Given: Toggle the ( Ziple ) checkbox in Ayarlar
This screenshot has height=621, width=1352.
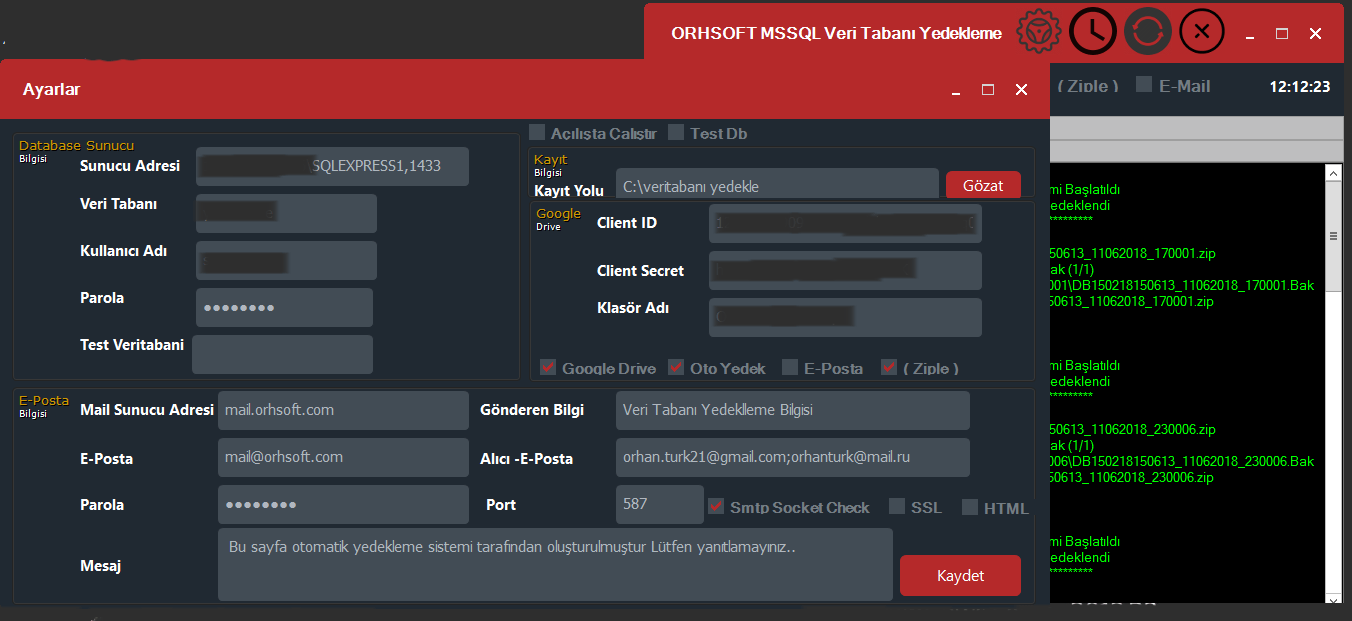Looking at the screenshot, I should [889, 367].
